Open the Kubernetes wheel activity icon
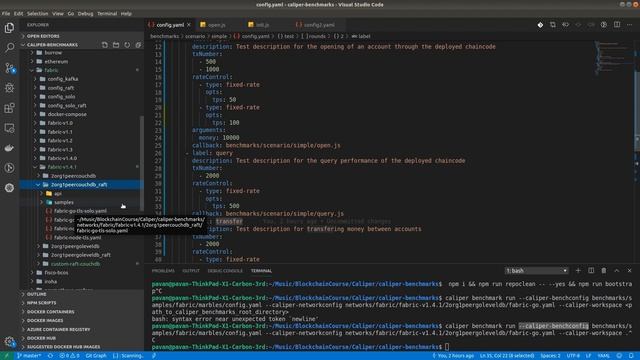The width and height of the screenshot is (640, 360). pyautogui.click(x=9, y=188)
